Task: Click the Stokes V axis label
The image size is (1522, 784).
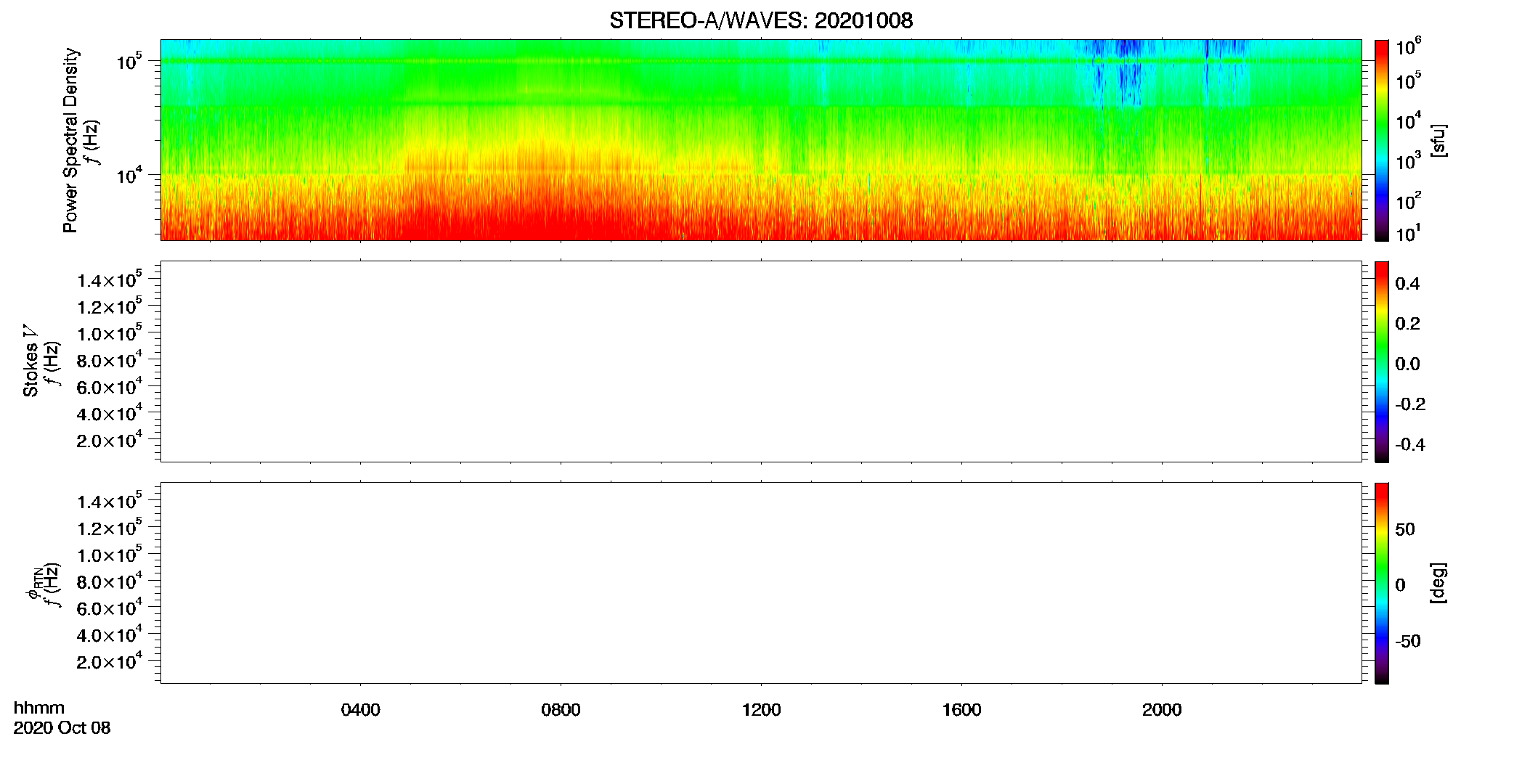Action: tap(30, 361)
